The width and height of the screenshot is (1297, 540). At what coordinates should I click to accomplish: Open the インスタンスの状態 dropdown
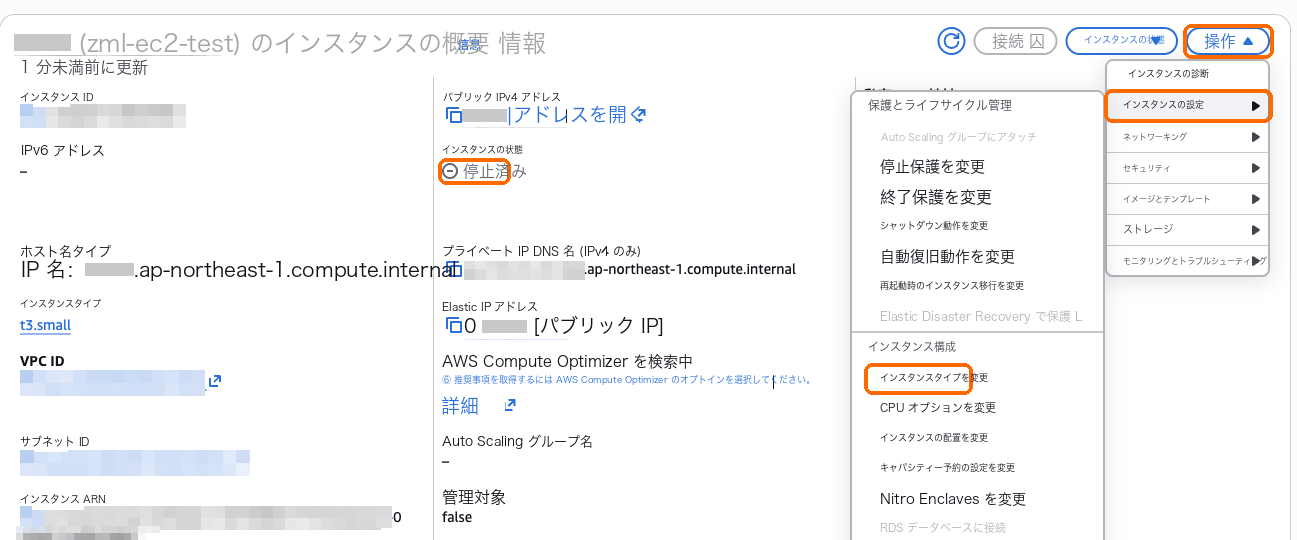pos(1121,41)
